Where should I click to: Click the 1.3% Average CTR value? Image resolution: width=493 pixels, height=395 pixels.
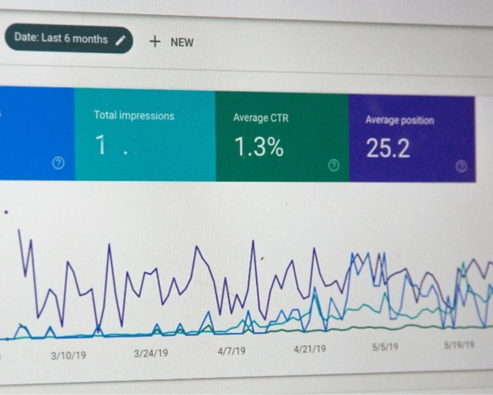(x=259, y=147)
